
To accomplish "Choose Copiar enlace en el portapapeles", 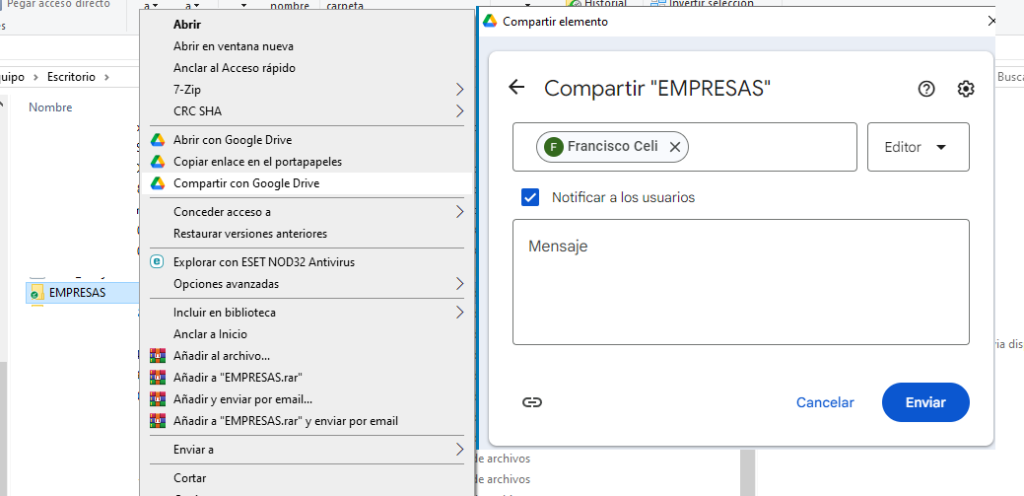I will pos(258,162).
